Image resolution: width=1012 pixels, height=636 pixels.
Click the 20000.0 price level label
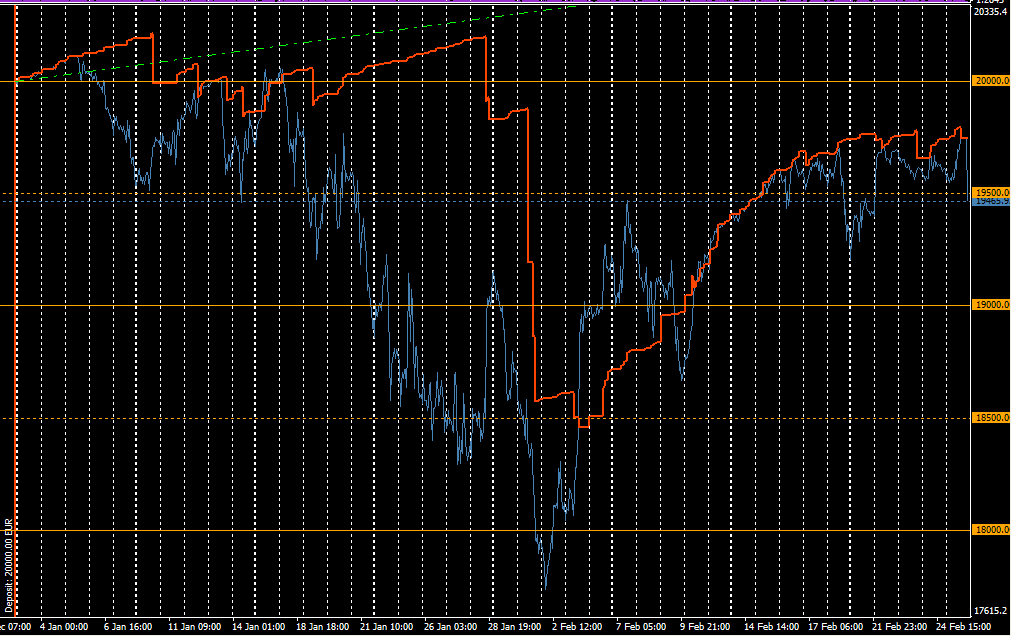click(x=991, y=81)
